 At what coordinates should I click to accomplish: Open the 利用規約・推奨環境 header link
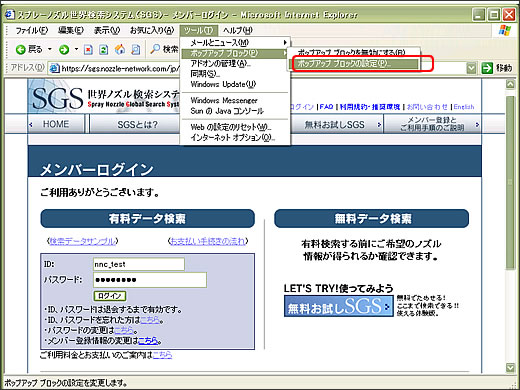[x=370, y=107]
